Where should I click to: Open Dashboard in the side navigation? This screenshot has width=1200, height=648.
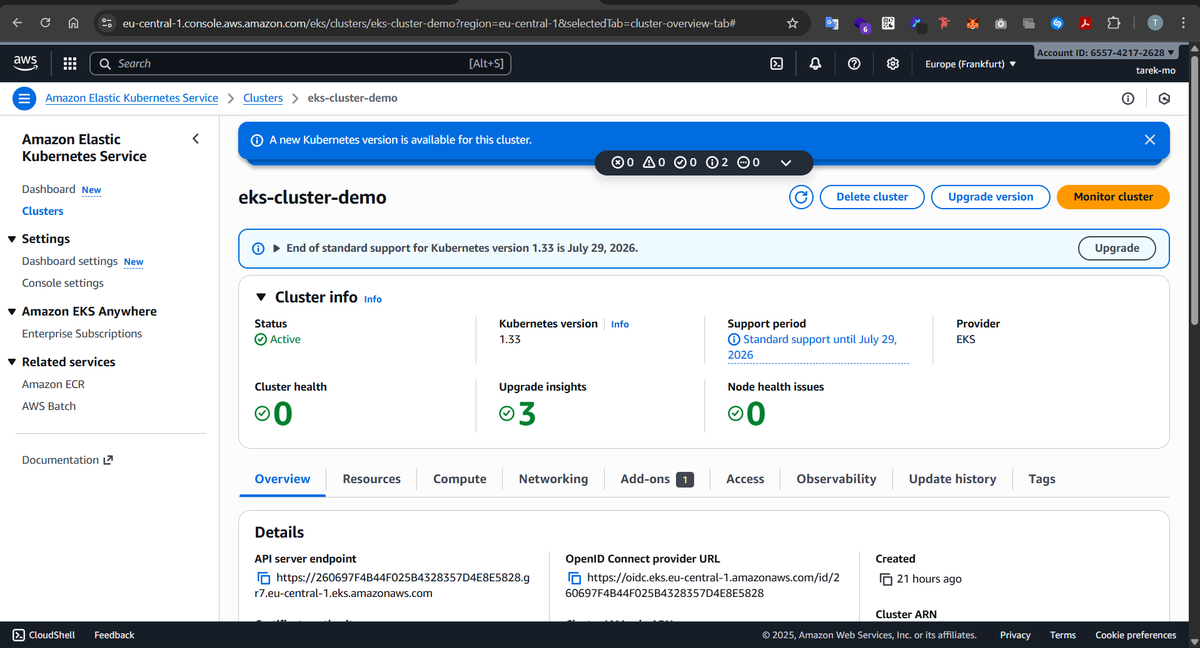(x=48, y=189)
